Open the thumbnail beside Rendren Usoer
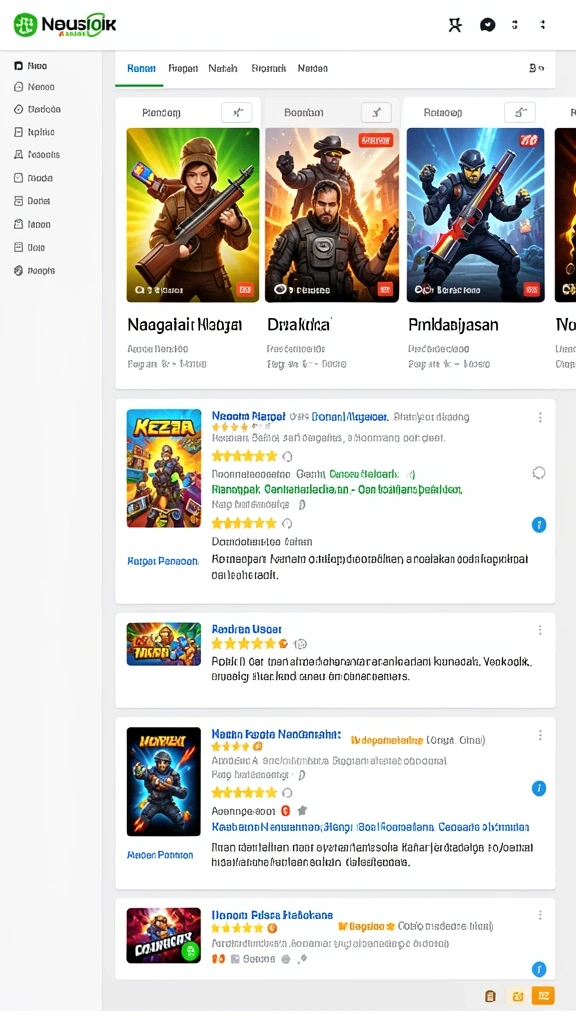 (x=164, y=644)
